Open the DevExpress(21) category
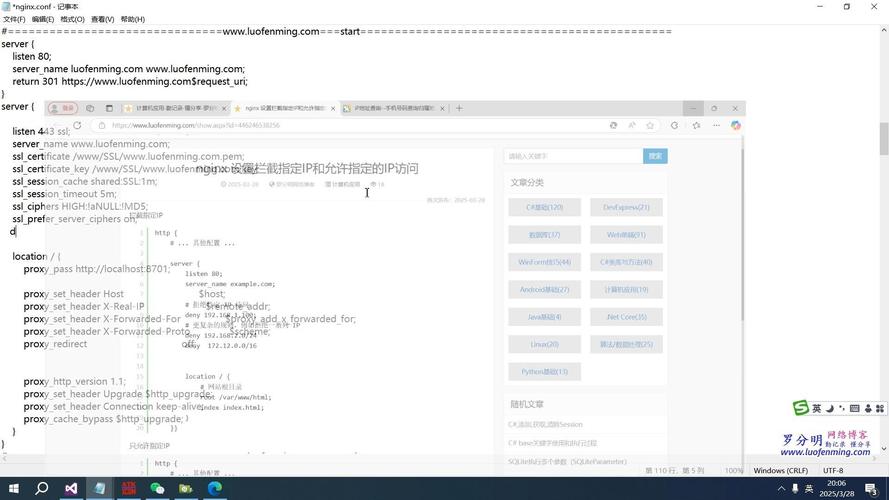This screenshot has height=500, width=889. (x=626, y=207)
